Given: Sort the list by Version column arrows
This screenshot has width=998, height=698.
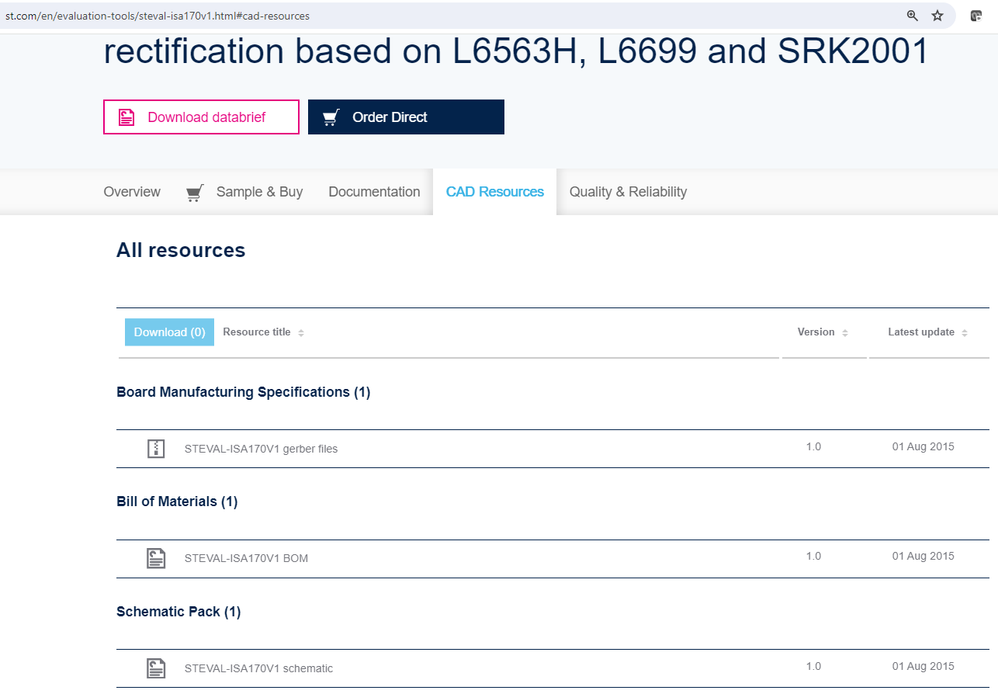Looking at the screenshot, I should 845,333.
